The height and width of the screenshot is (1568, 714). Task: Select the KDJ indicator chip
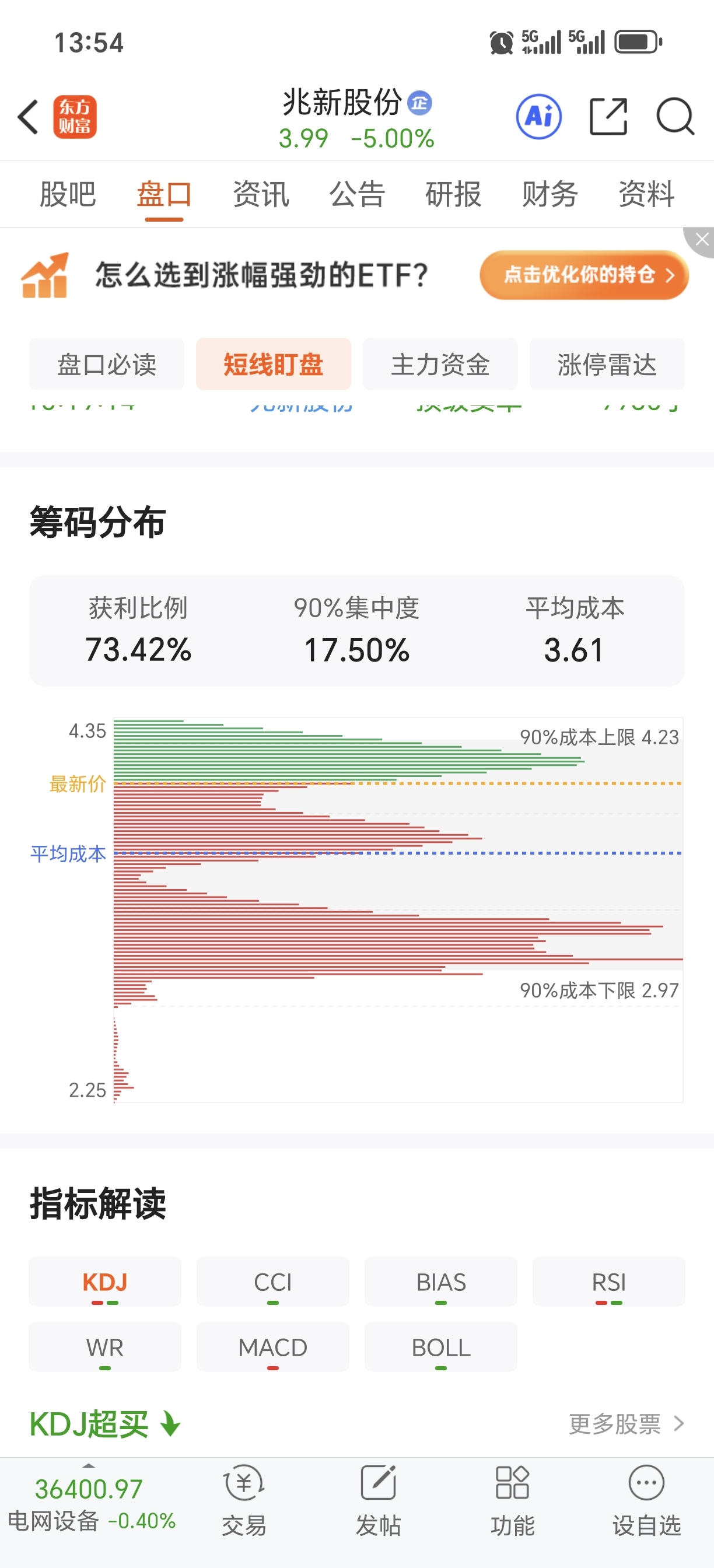[x=104, y=1282]
